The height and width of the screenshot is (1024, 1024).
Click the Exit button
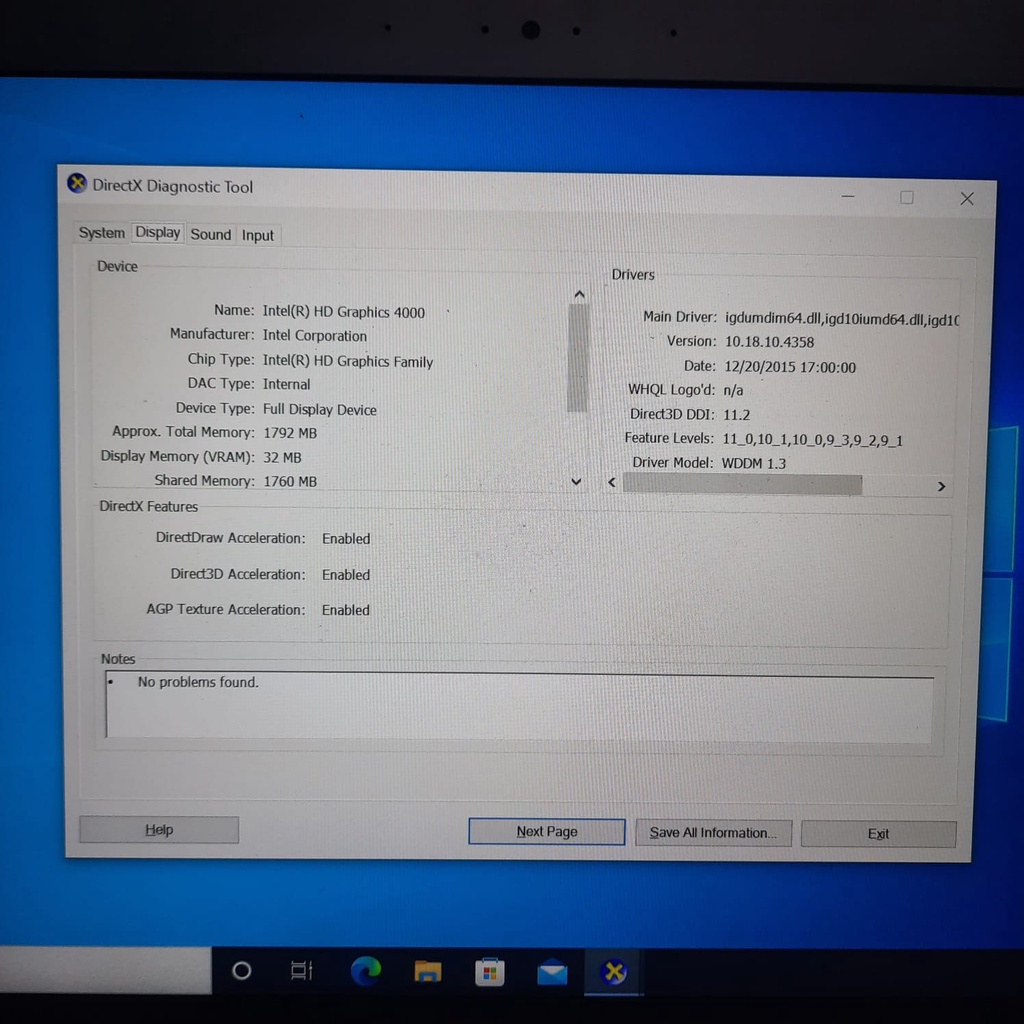(878, 834)
